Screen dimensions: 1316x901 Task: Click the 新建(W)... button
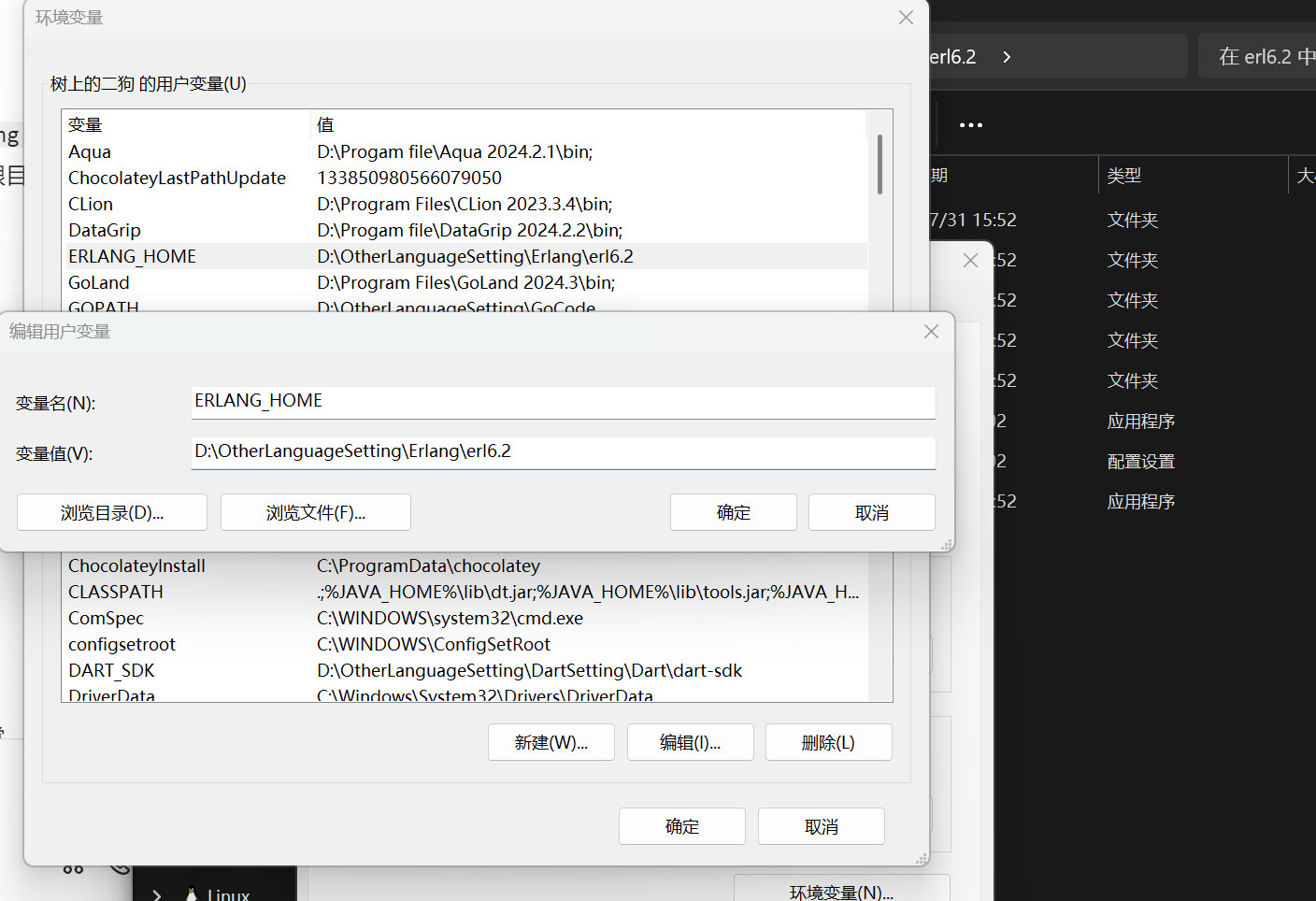(x=551, y=742)
